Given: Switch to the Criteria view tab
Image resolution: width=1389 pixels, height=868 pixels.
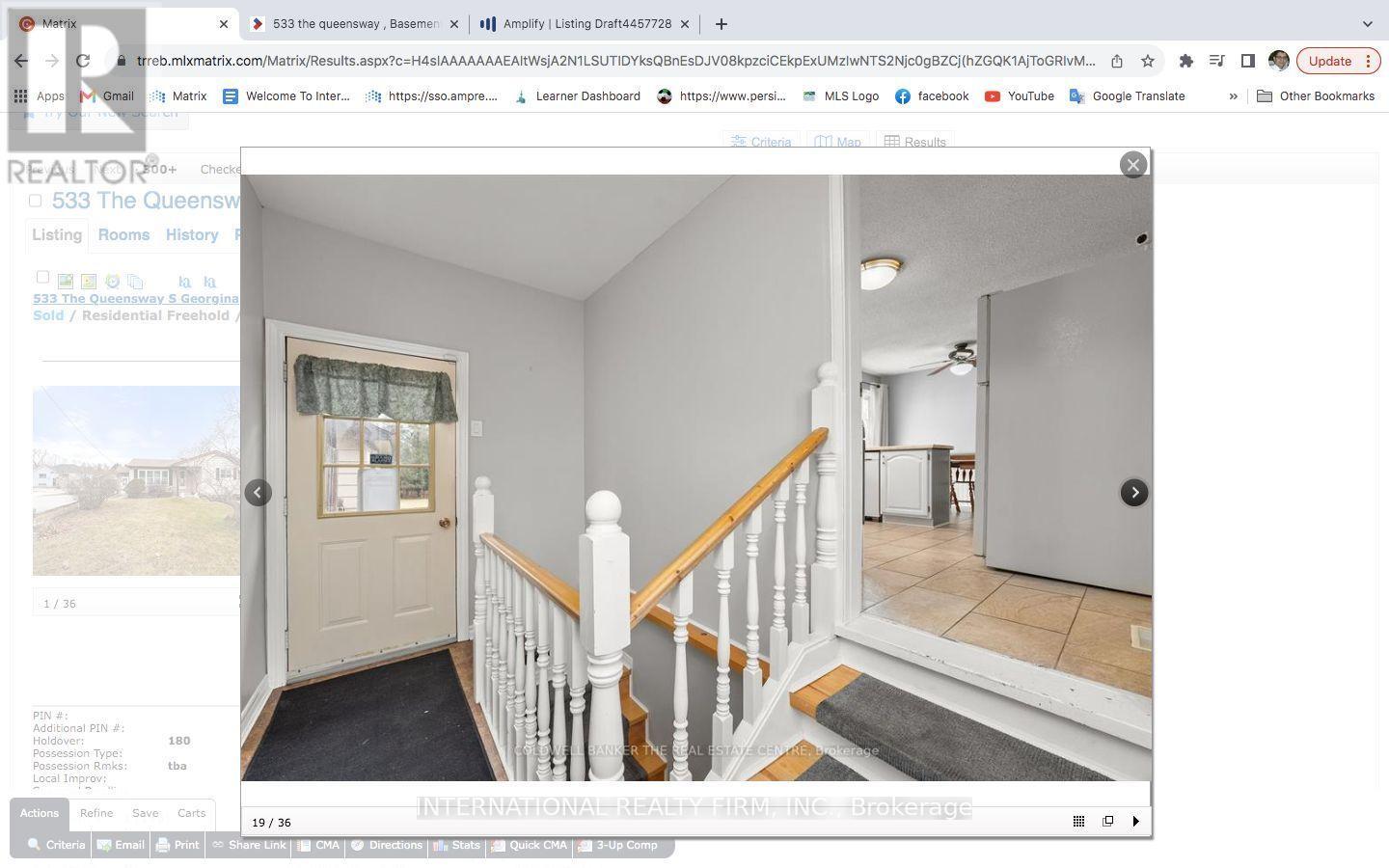Looking at the screenshot, I should pyautogui.click(x=761, y=142).
